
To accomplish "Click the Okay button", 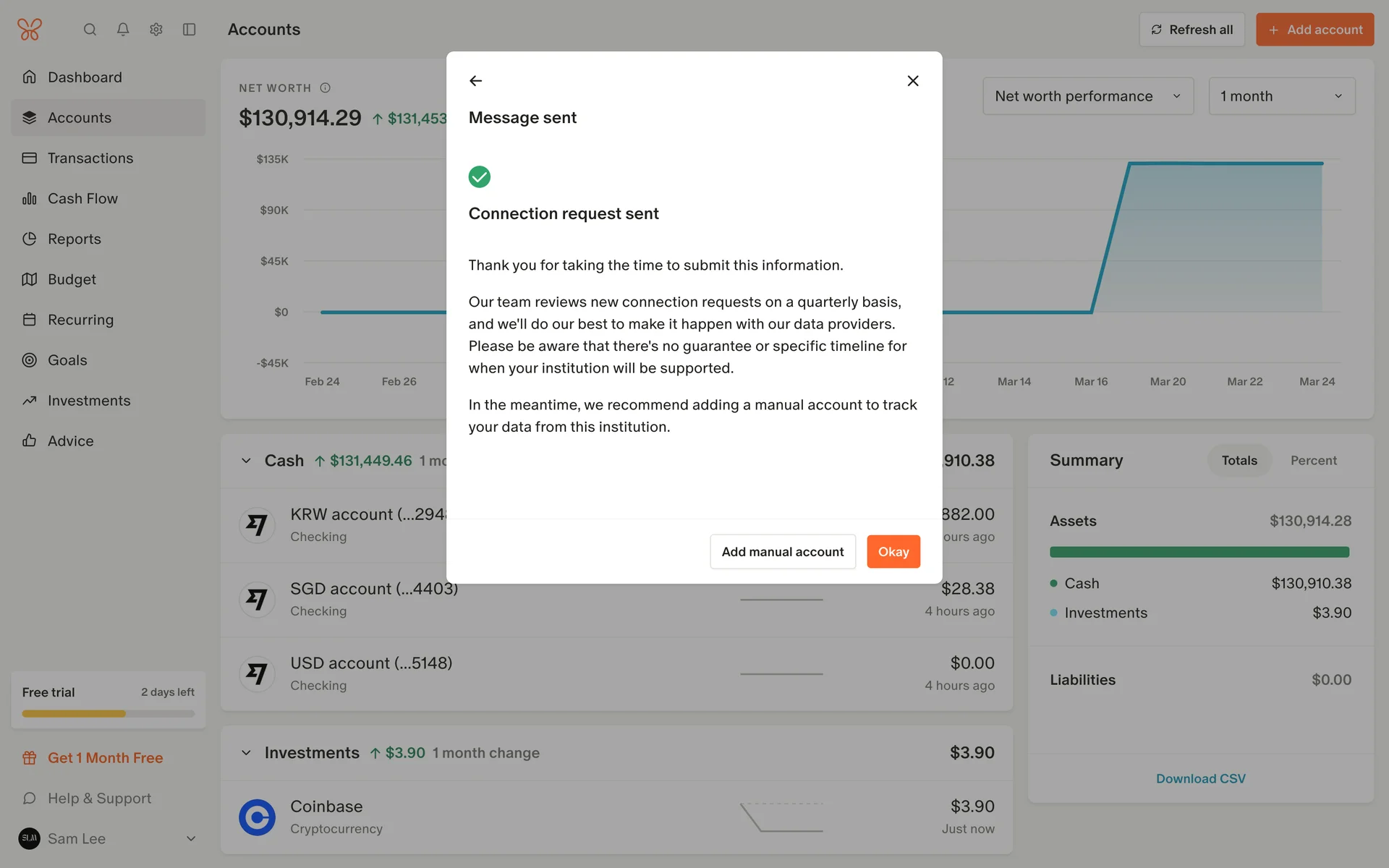I will [x=893, y=552].
